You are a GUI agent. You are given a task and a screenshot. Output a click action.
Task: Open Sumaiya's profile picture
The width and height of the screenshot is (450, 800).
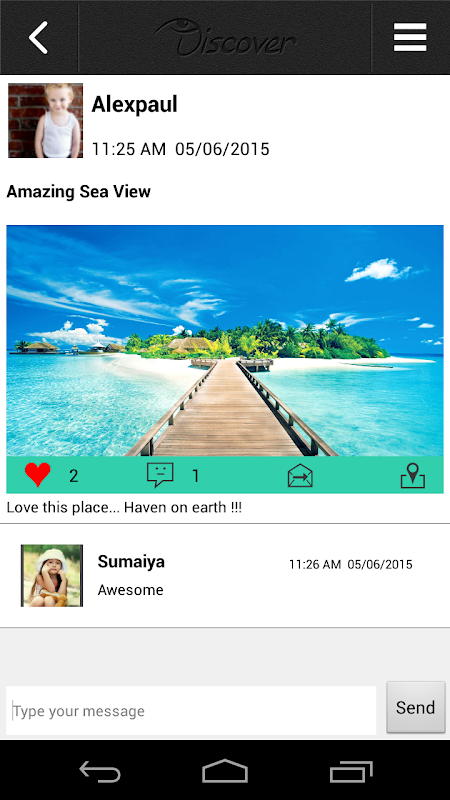pos(52,576)
